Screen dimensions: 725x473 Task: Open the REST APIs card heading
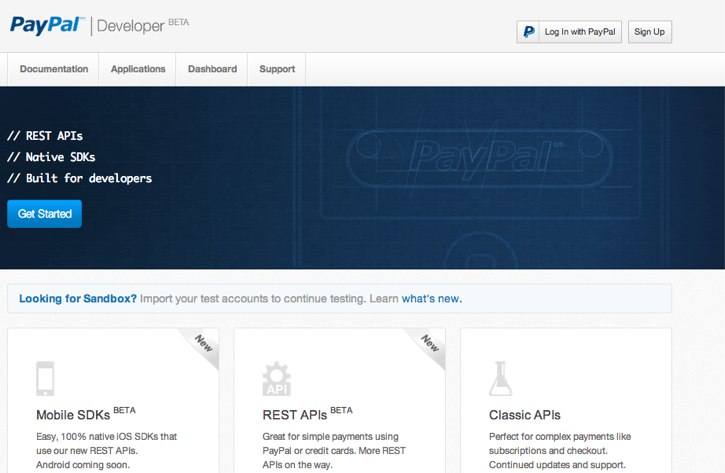pos(307,413)
